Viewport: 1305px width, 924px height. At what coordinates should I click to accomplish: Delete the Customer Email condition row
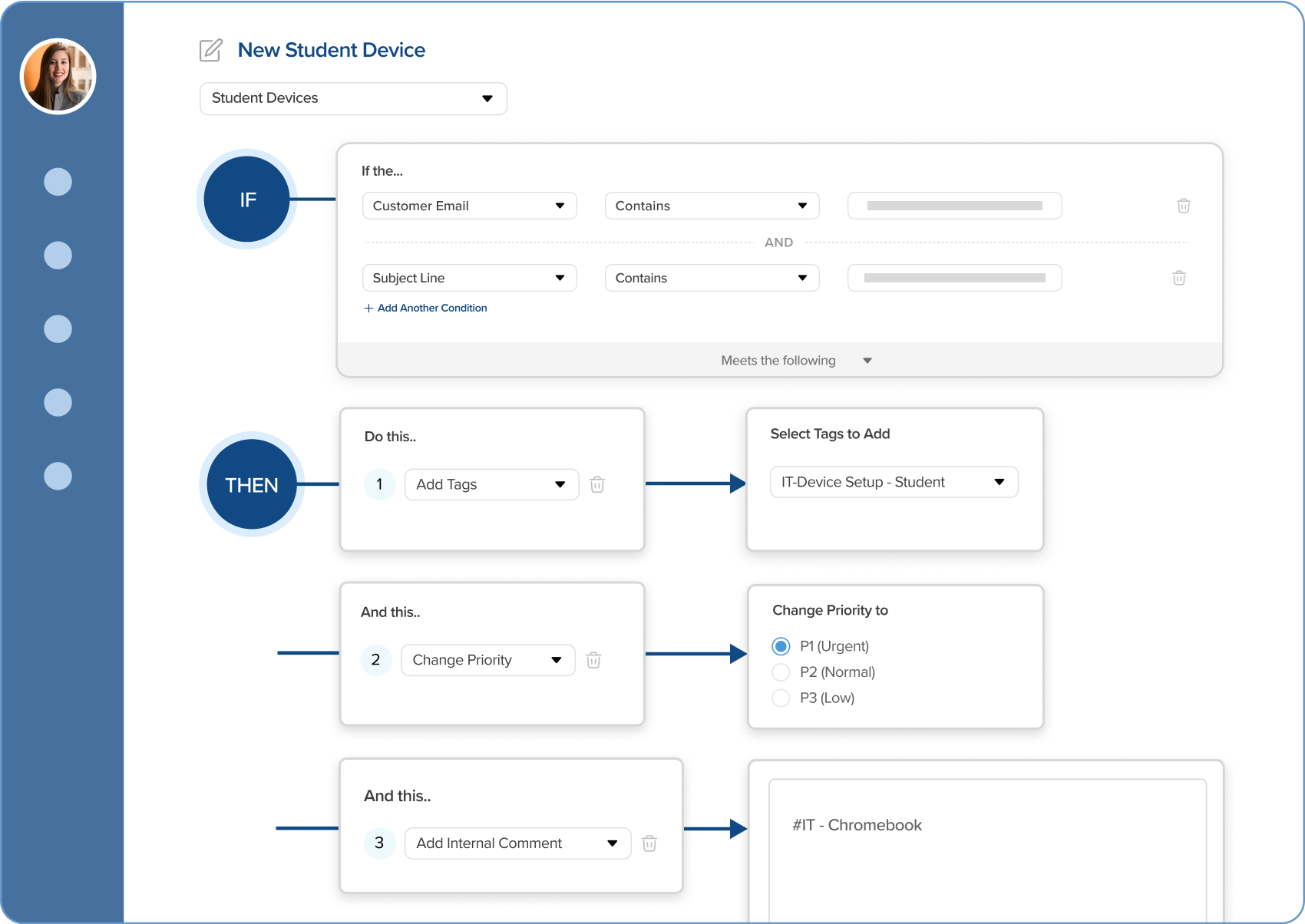tap(1183, 206)
